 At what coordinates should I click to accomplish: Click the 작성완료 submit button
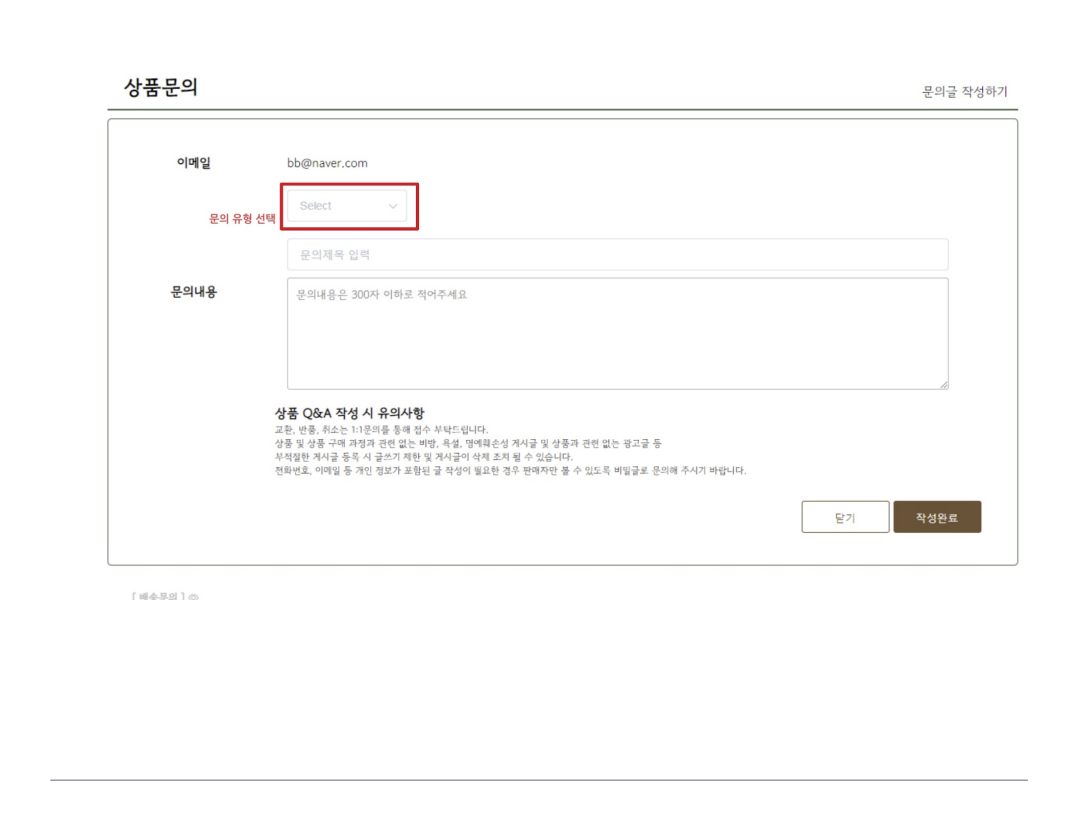[x=937, y=517]
